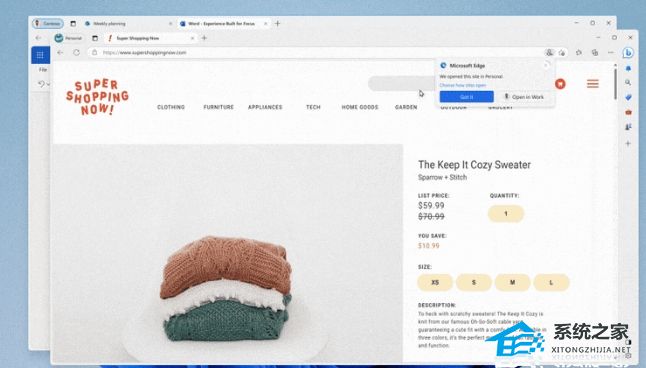
Task: Open the TECH category
Action: coord(313,107)
